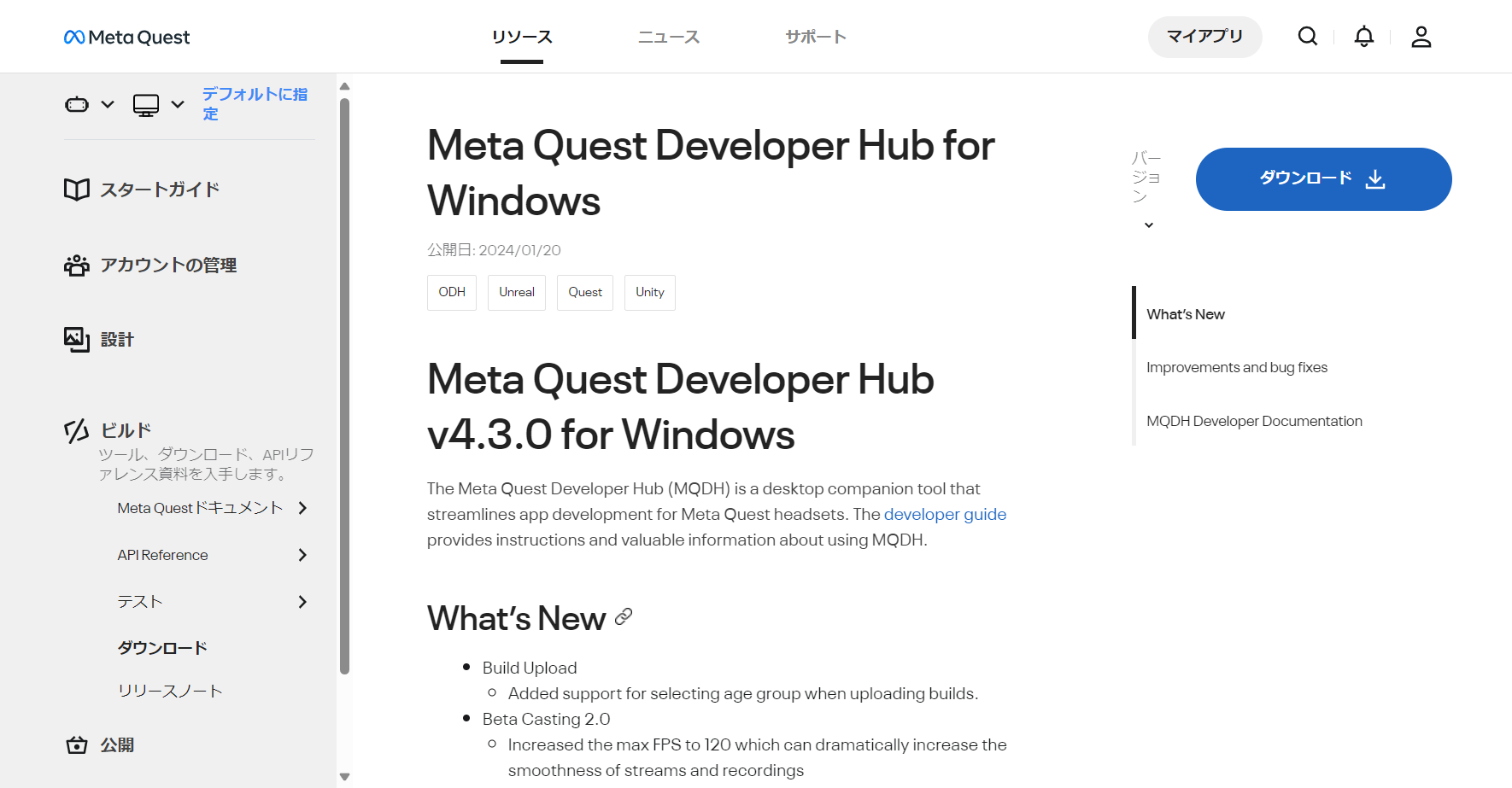
Task: Click the sidebar scroll-down arrow
Action: pyautogui.click(x=344, y=777)
